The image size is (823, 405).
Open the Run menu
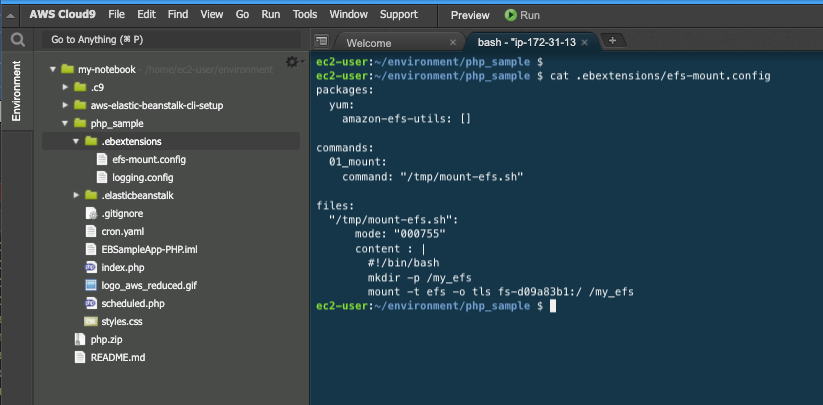click(x=271, y=15)
